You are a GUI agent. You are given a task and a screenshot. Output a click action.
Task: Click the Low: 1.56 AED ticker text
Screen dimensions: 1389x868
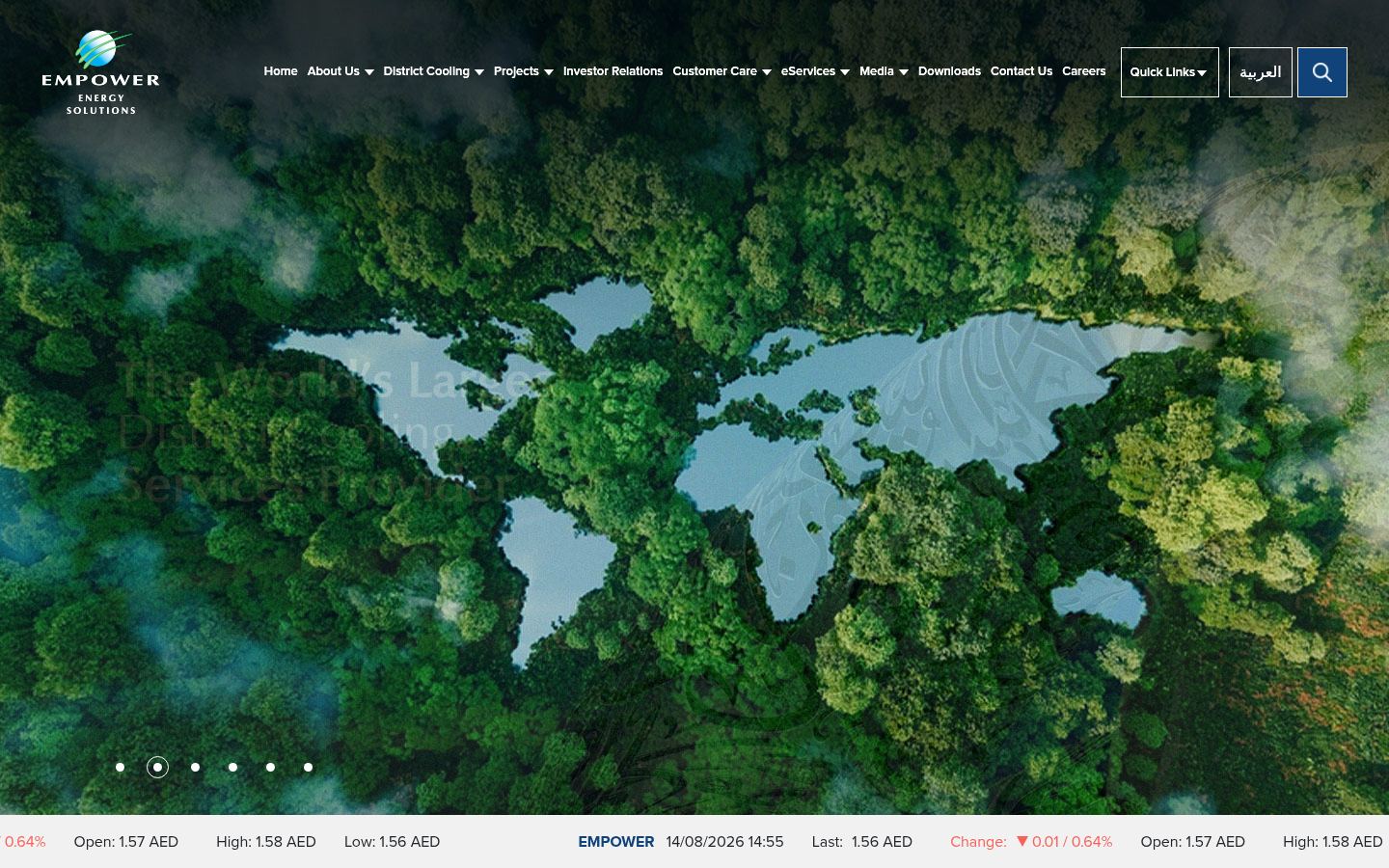tap(392, 842)
